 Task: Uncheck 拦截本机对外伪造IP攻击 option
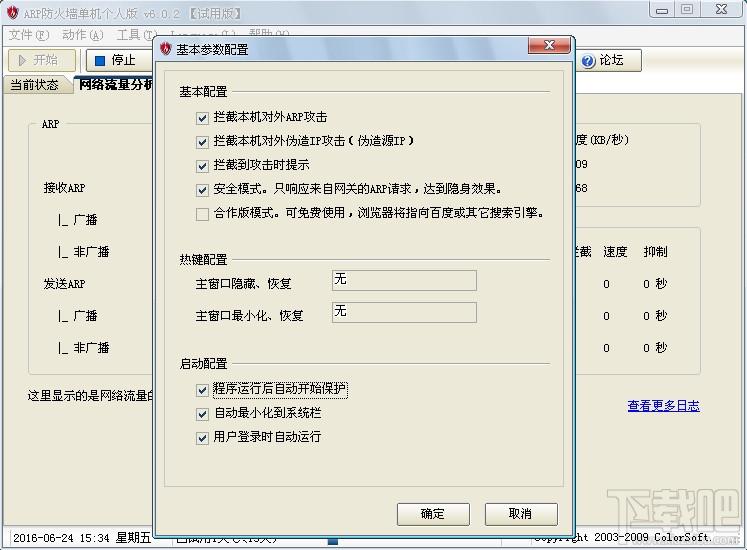pyautogui.click(x=203, y=142)
